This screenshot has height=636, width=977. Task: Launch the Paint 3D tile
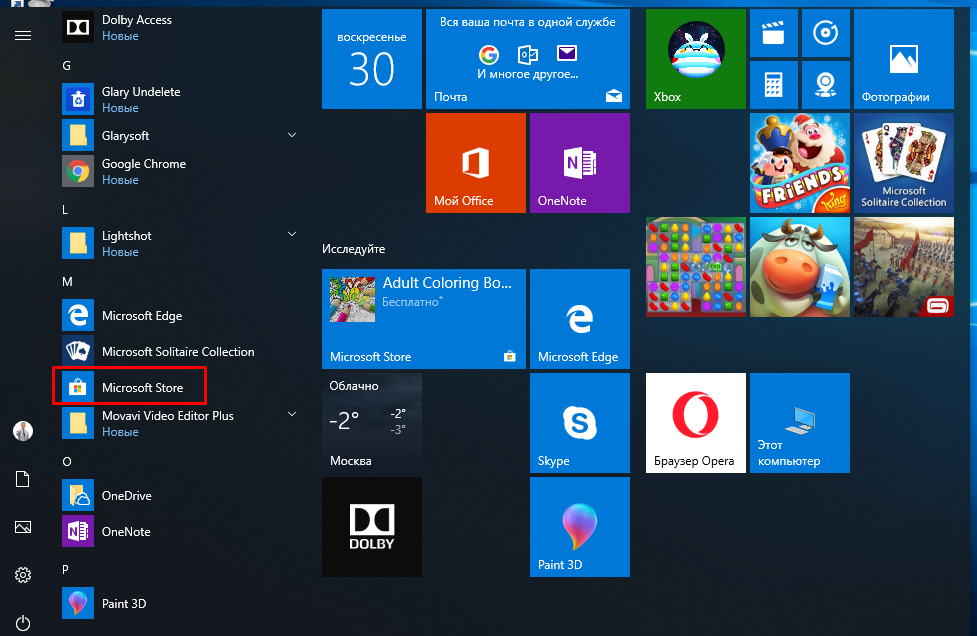click(579, 527)
